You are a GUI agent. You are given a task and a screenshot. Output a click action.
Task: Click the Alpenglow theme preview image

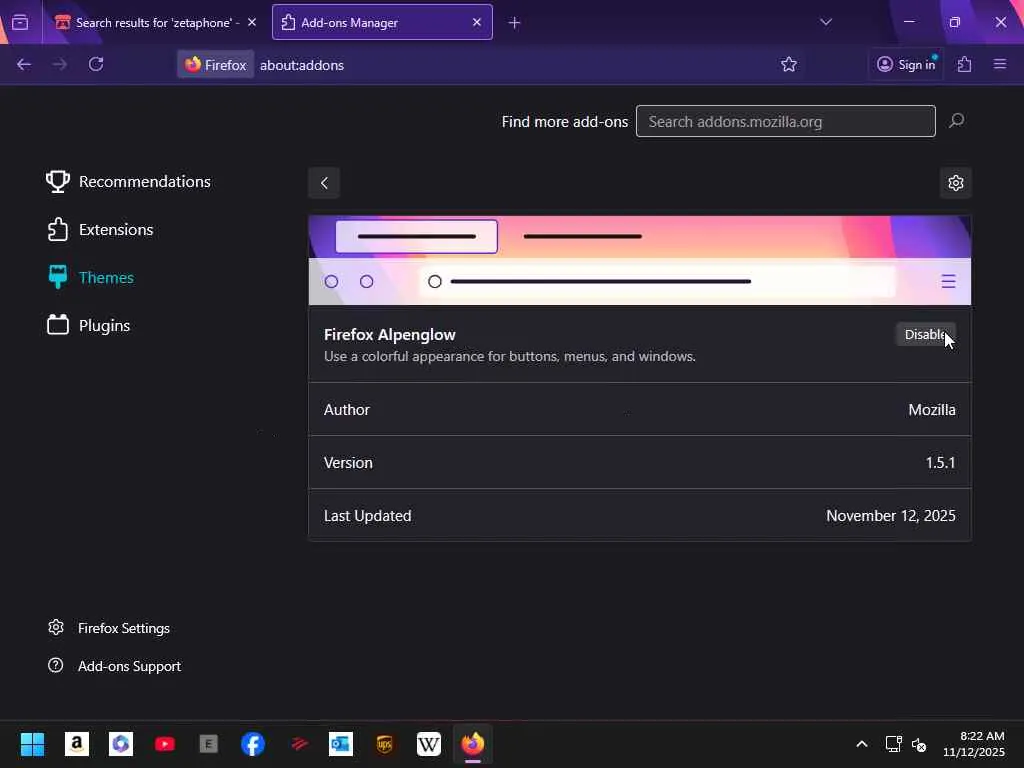(640, 260)
